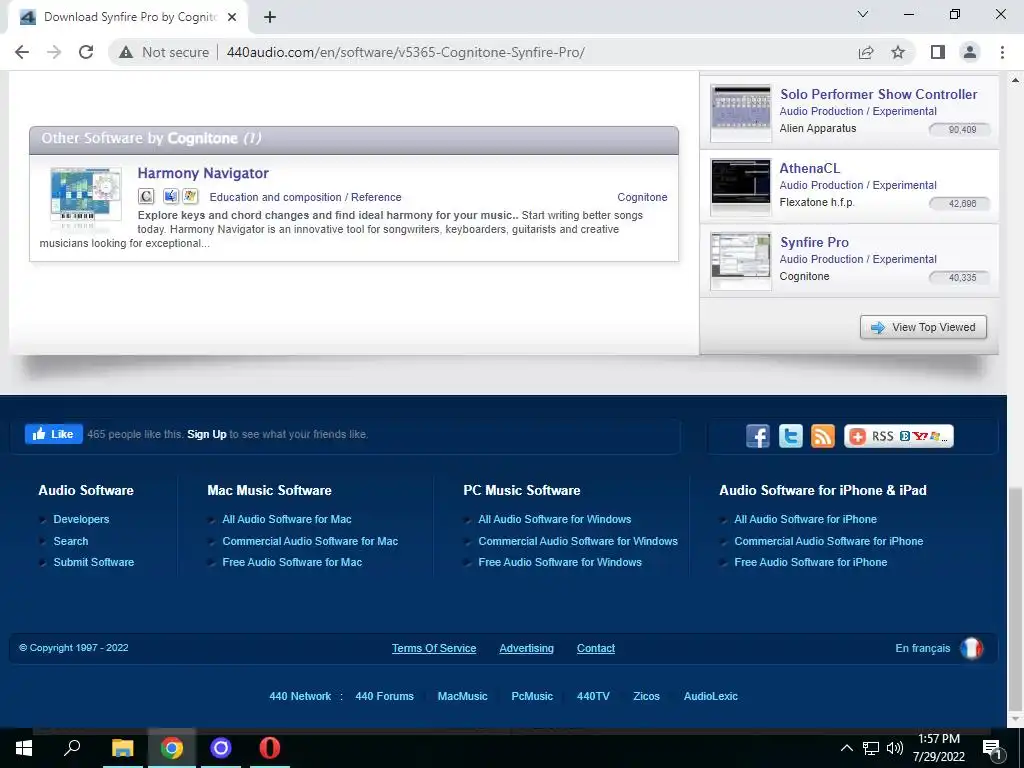Click the Facebook Like button
This screenshot has width=1024, height=768.
click(54, 434)
